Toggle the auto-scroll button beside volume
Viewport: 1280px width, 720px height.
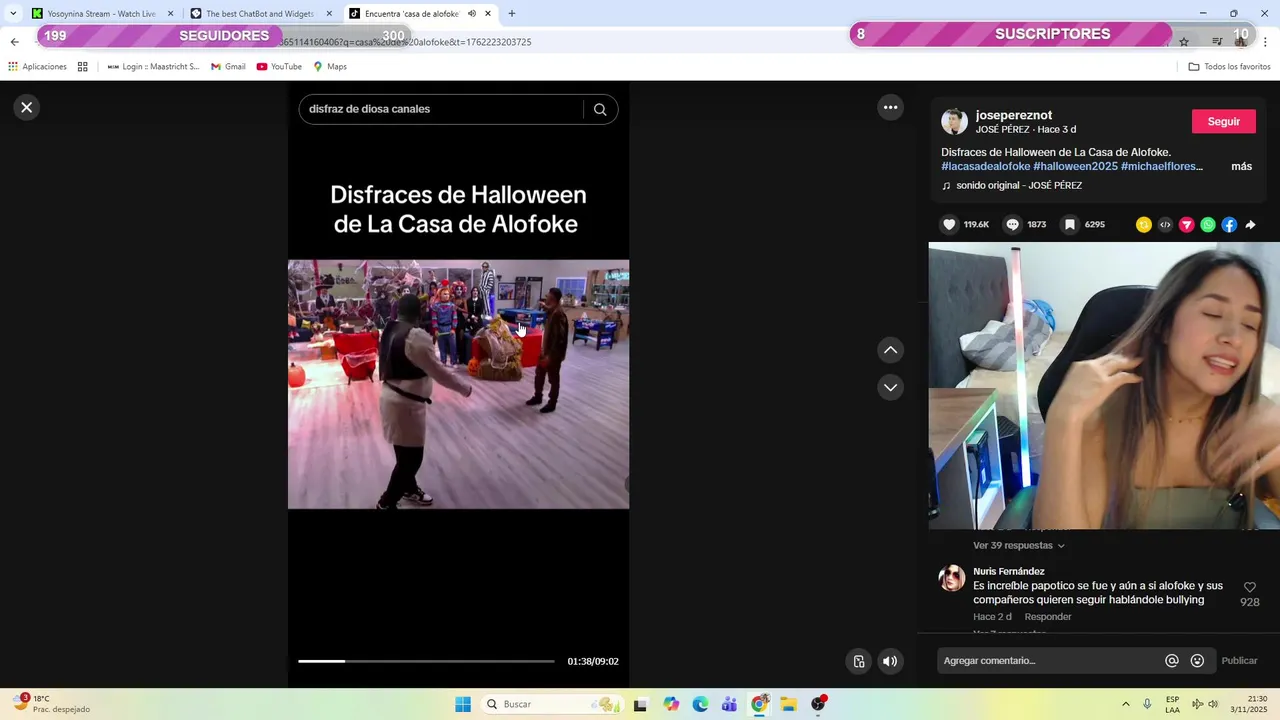click(x=859, y=661)
